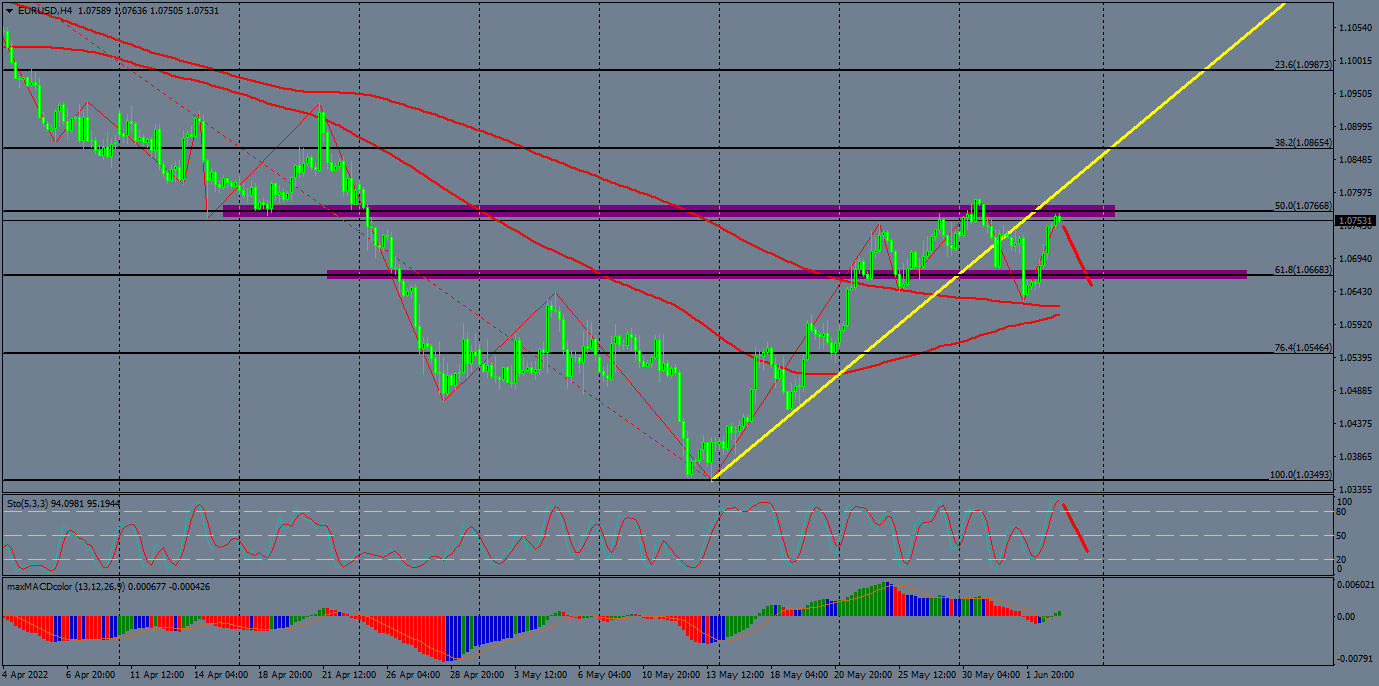Viewport: 1379px width, 686px height.
Task: Click the 18 May 04:00 time axis label
Action: (x=798, y=675)
